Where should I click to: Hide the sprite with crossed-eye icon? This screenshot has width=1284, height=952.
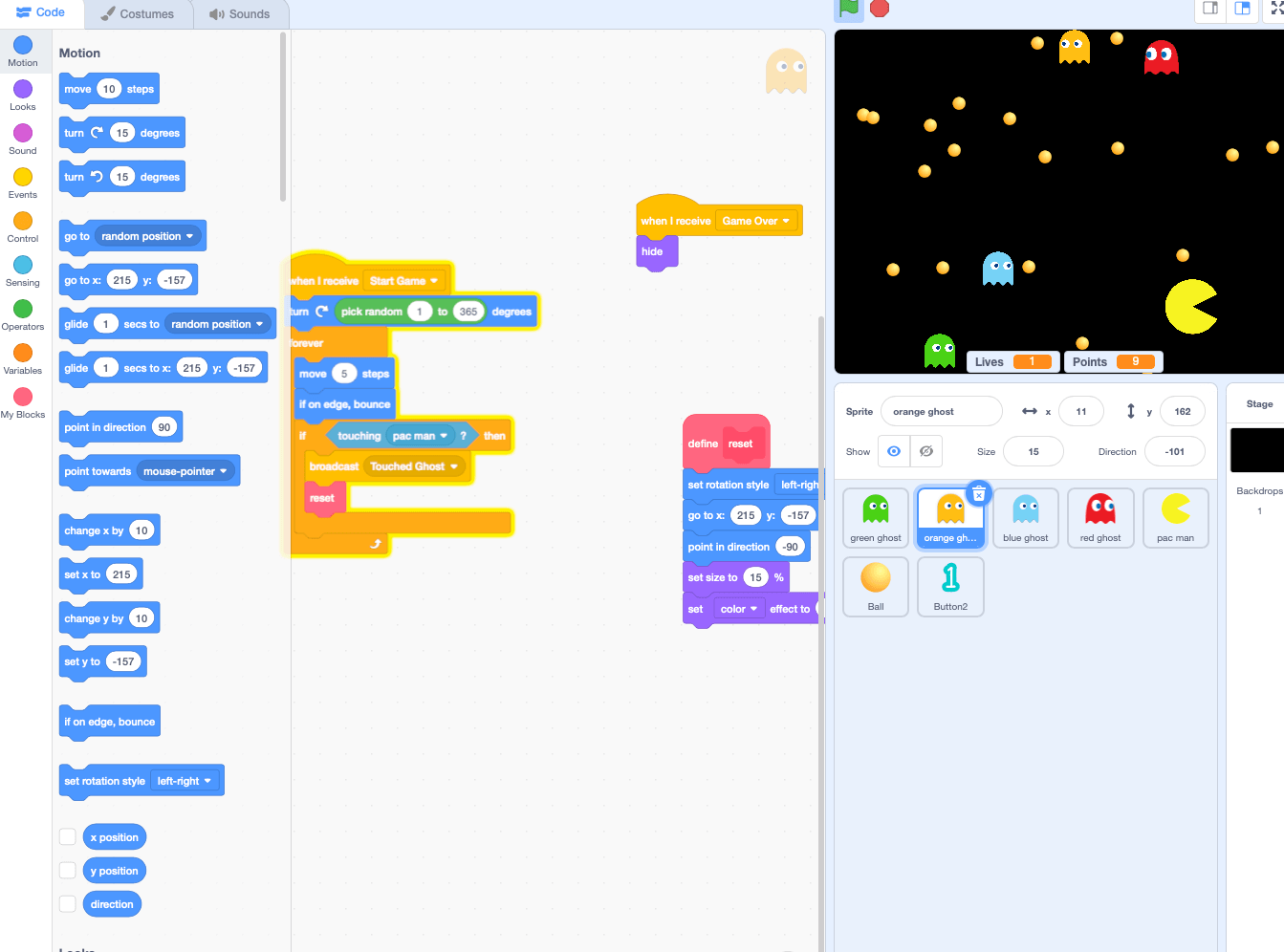point(926,451)
